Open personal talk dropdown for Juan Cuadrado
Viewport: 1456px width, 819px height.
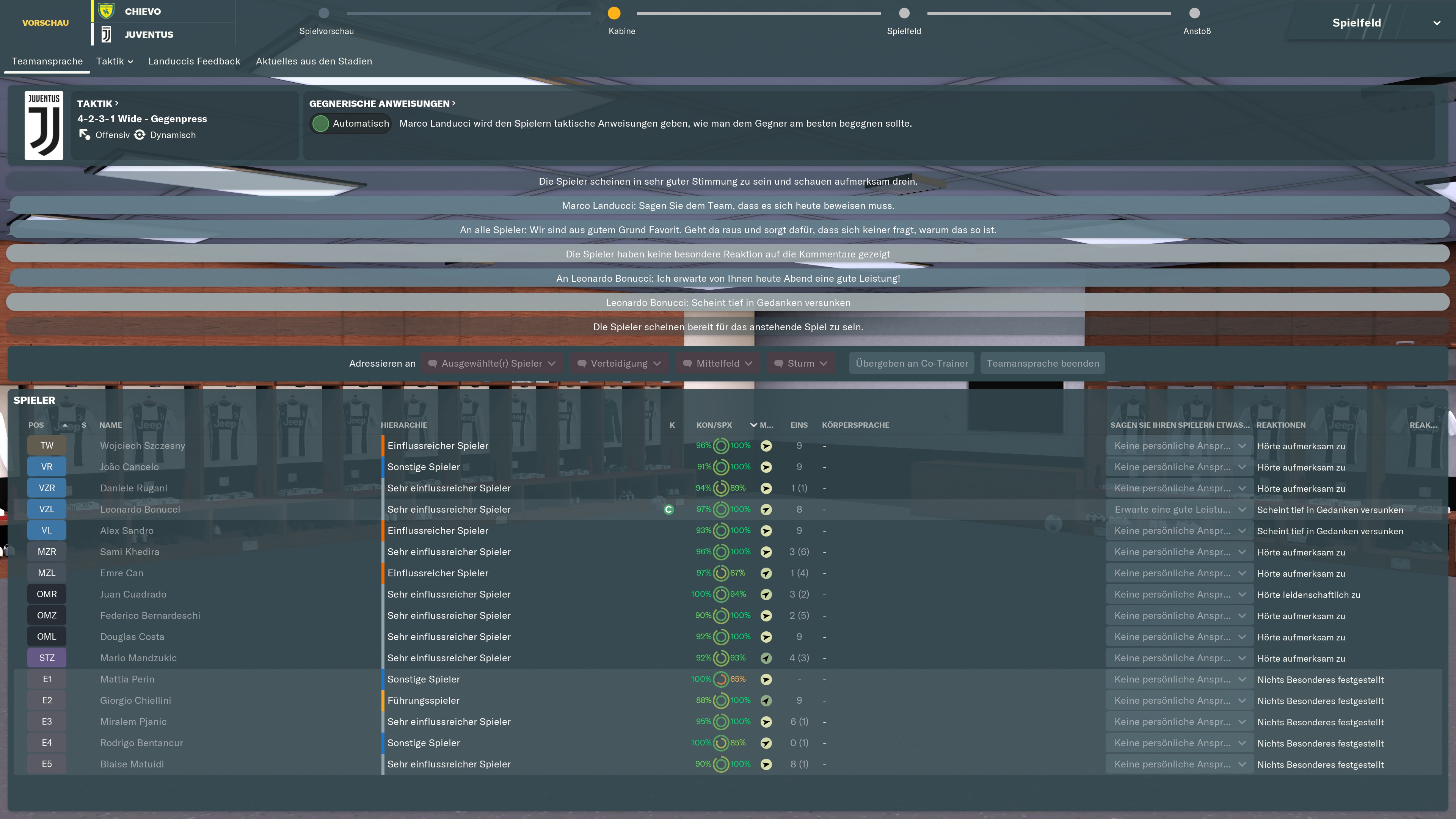pos(1180,594)
